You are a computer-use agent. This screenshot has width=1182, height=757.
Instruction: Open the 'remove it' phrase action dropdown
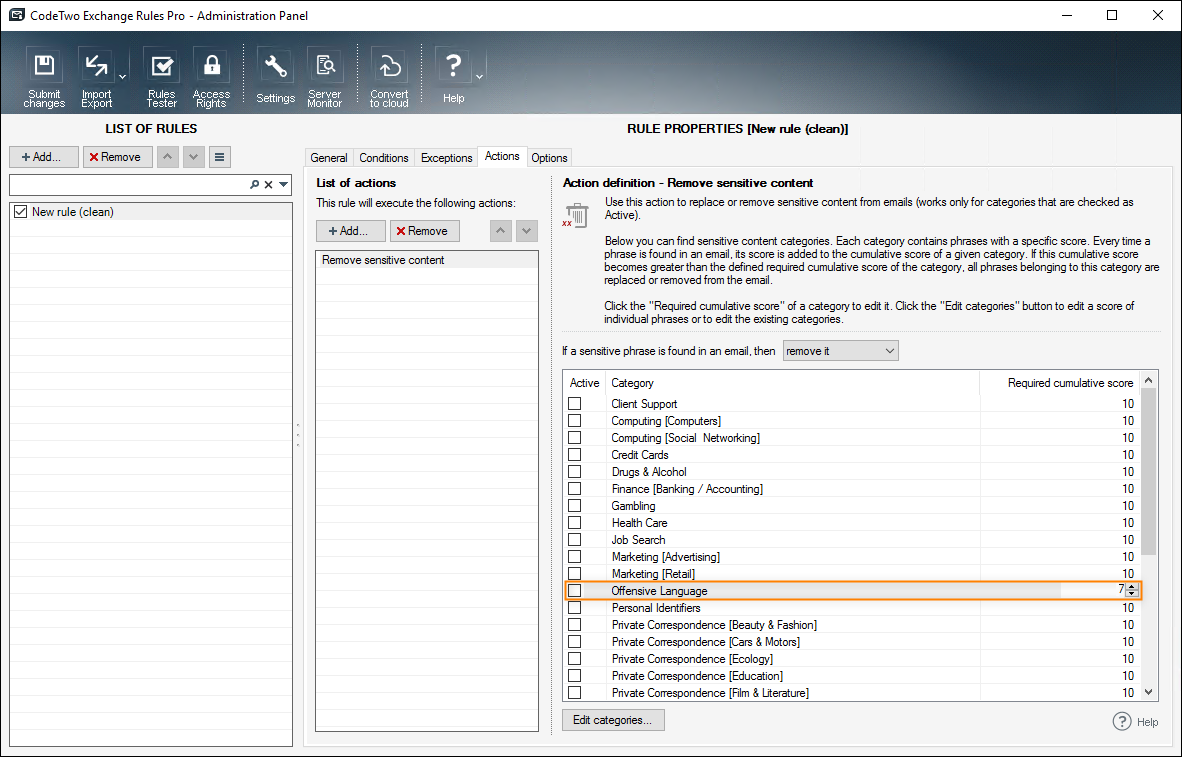[841, 351]
